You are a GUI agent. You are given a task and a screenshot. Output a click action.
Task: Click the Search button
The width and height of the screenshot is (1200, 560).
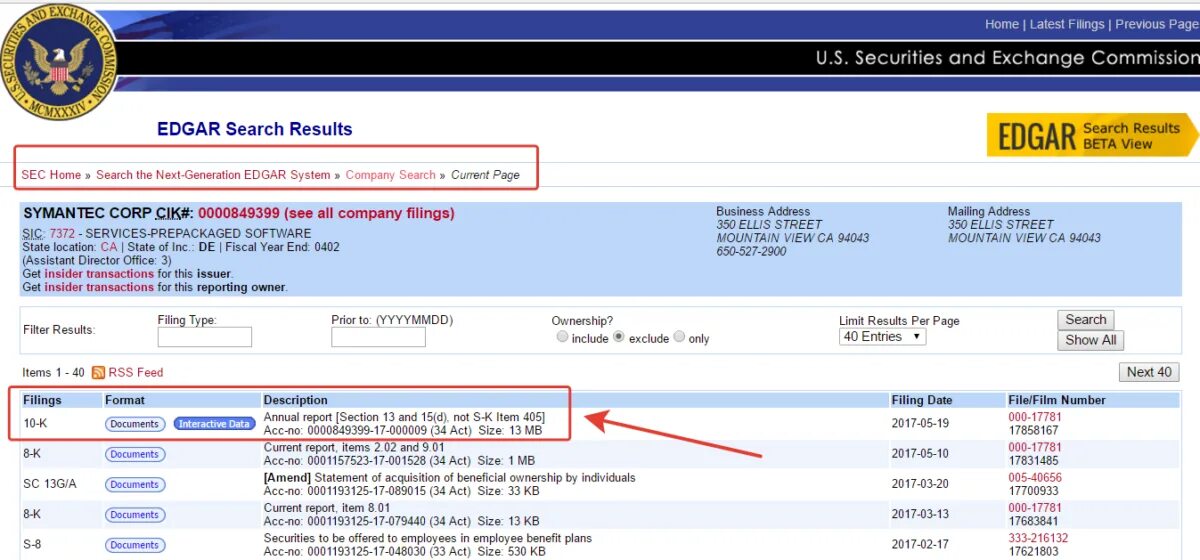click(1085, 320)
